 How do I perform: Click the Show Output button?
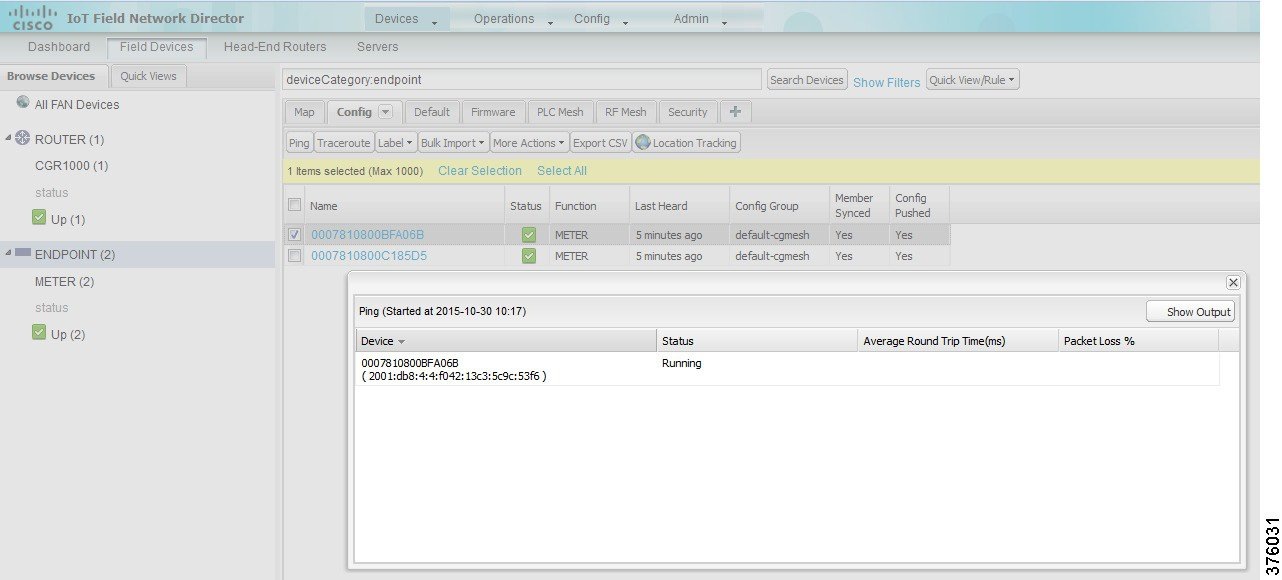(x=1190, y=311)
